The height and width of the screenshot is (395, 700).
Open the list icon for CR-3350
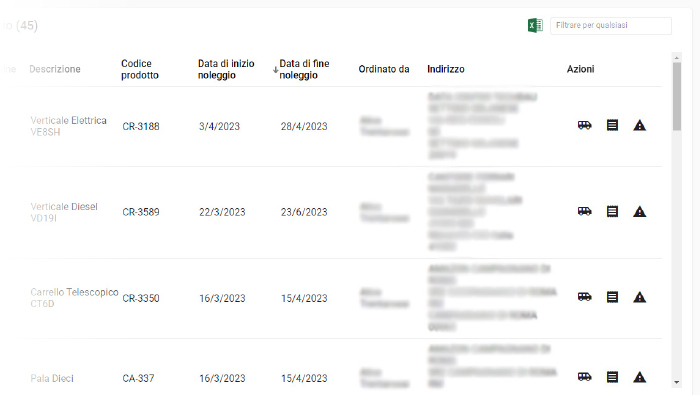click(612, 297)
